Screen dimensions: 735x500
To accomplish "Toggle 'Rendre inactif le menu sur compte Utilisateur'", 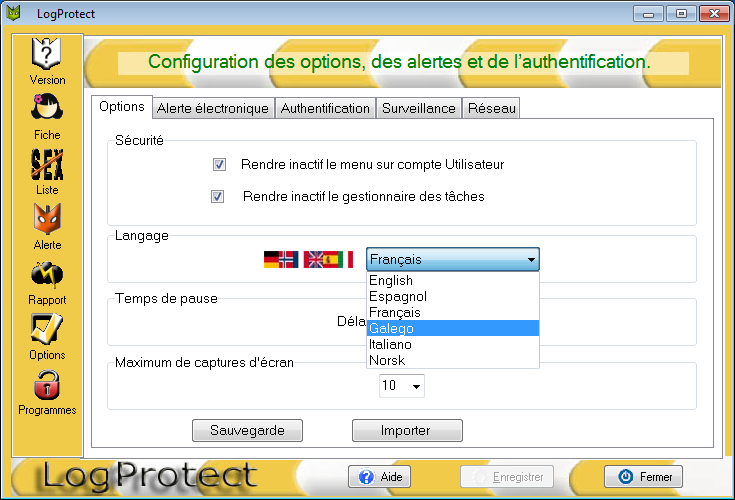I will coord(219,164).
